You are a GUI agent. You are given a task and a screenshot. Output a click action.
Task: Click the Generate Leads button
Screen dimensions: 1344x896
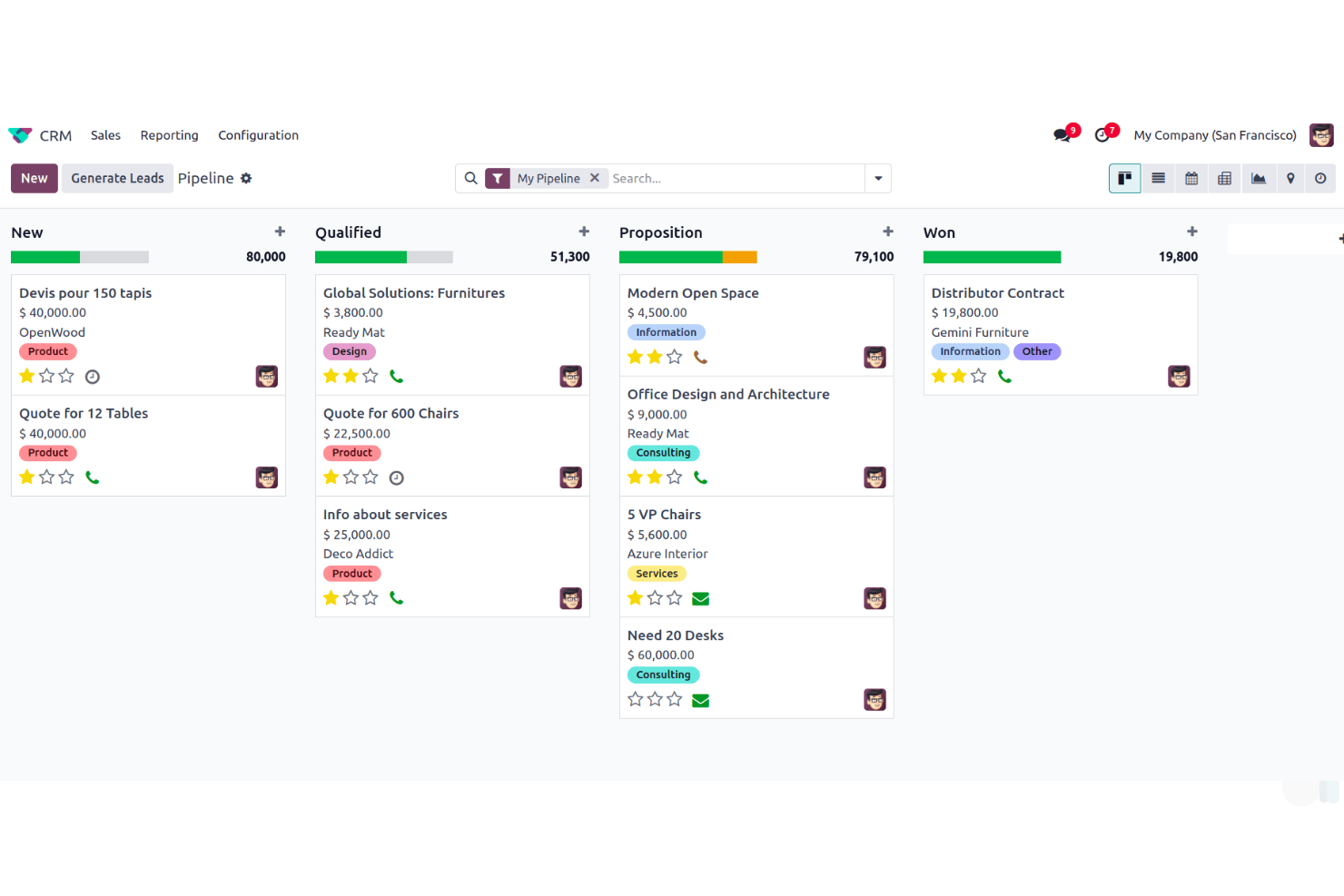pyautogui.click(x=117, y=178)
